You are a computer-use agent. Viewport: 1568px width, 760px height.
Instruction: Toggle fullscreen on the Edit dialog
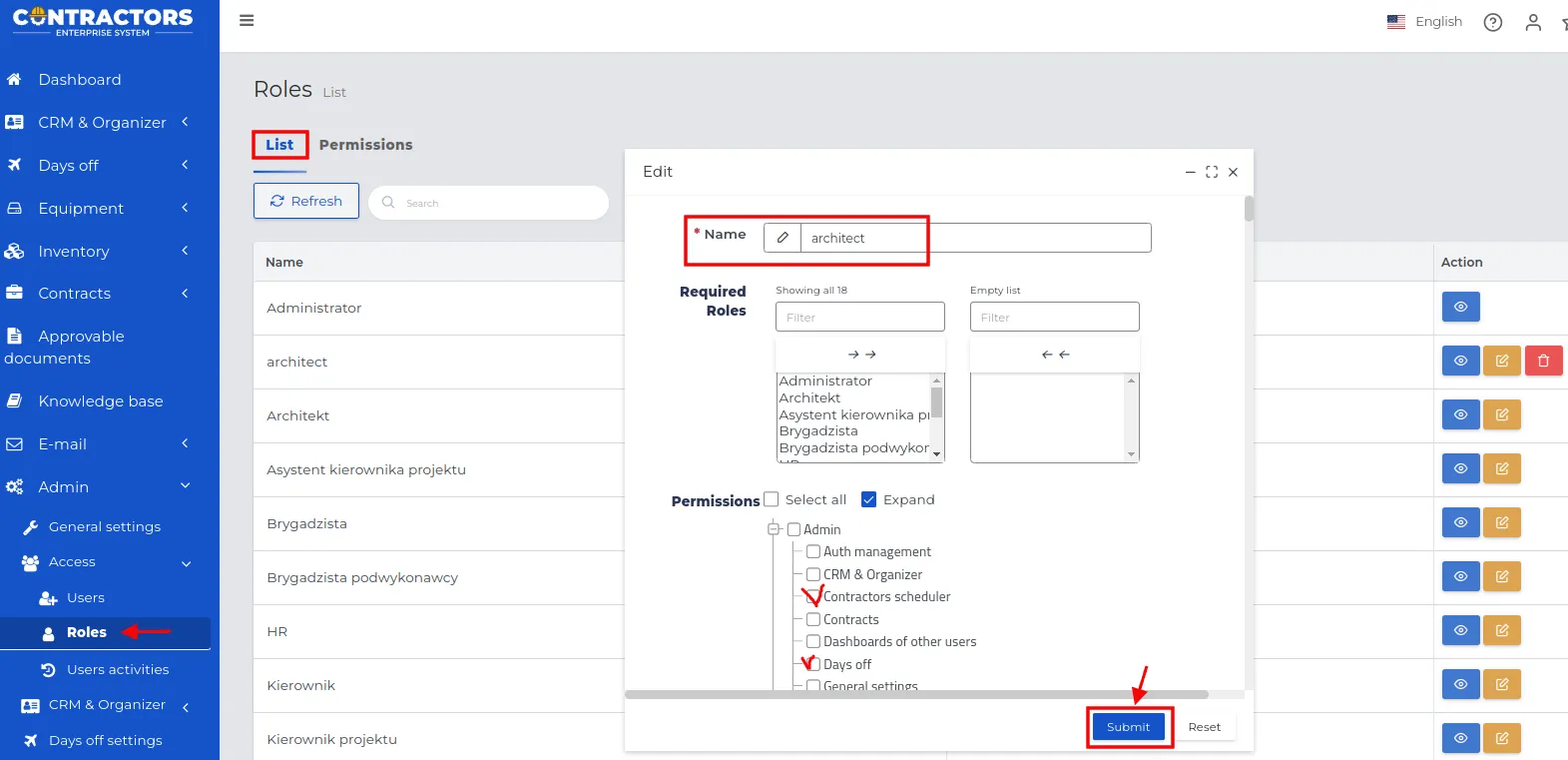point(1211,172)
